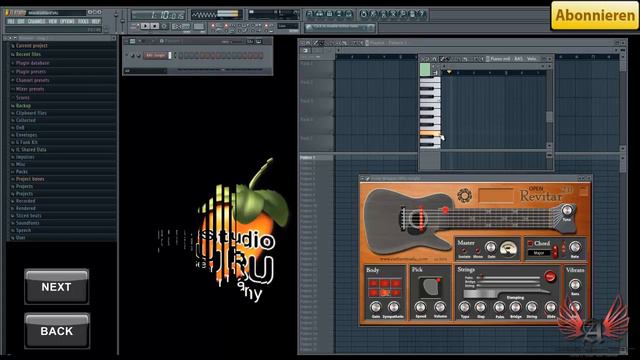Click the BACK button
640x360 pixels.
pos(56,331)
